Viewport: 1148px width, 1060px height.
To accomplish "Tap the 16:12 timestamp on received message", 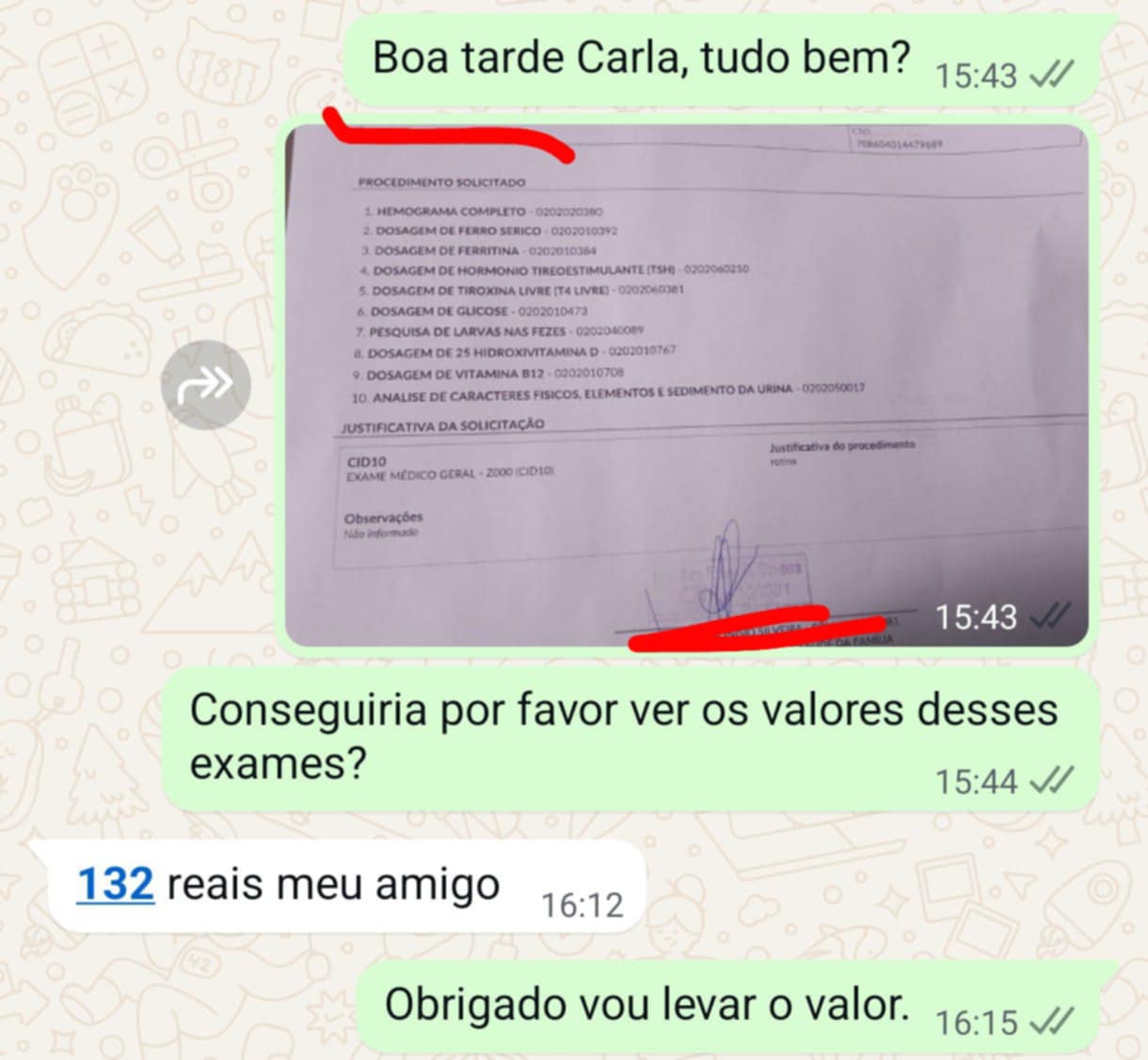I will pos(582,906).
